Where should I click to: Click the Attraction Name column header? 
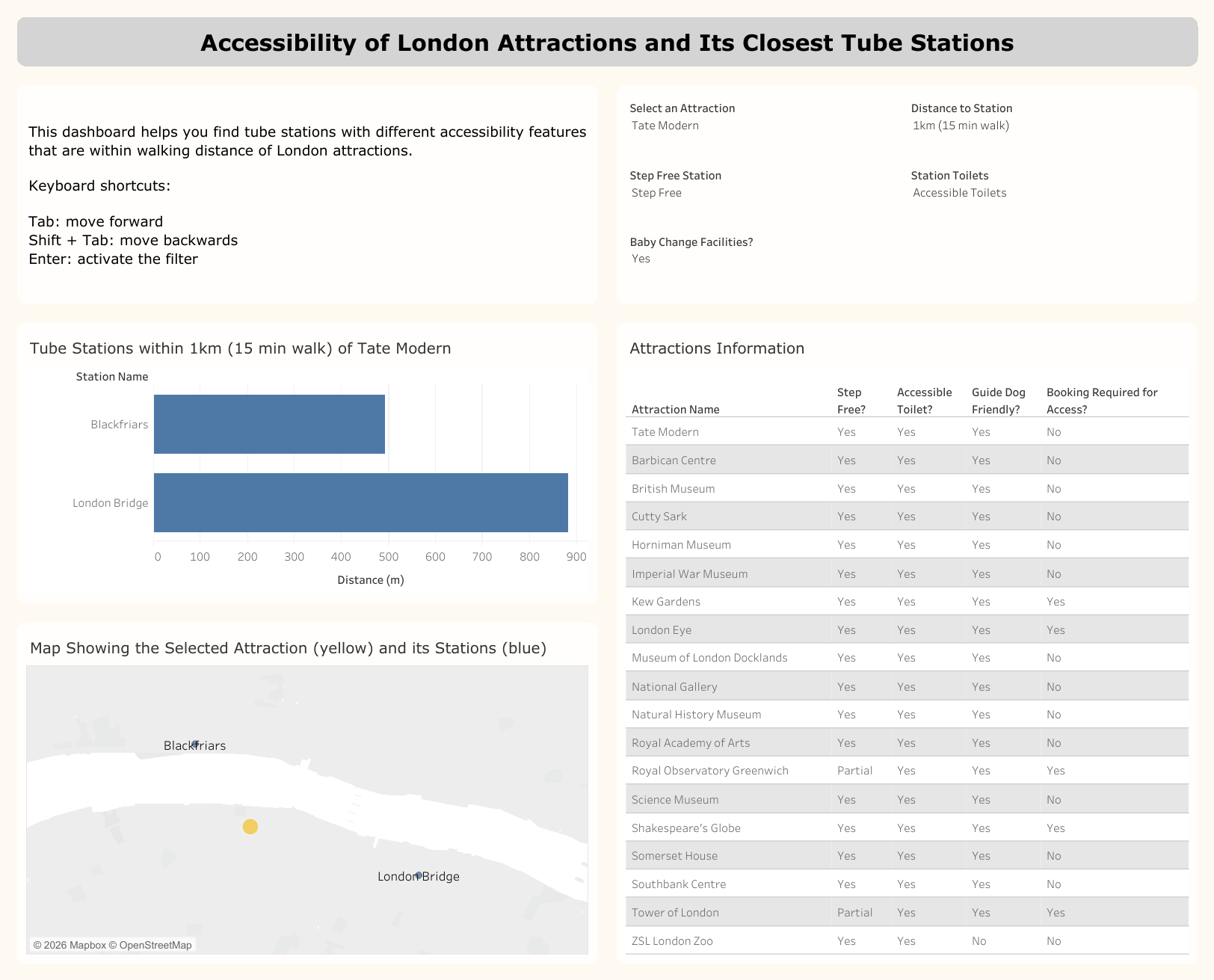coord(675,409)
